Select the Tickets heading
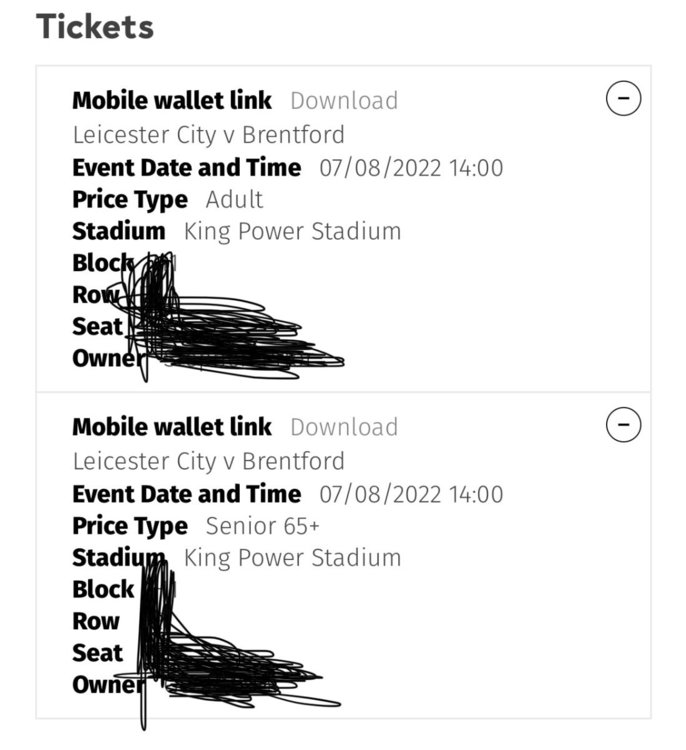Screen dimensions: 686x750 95,26
